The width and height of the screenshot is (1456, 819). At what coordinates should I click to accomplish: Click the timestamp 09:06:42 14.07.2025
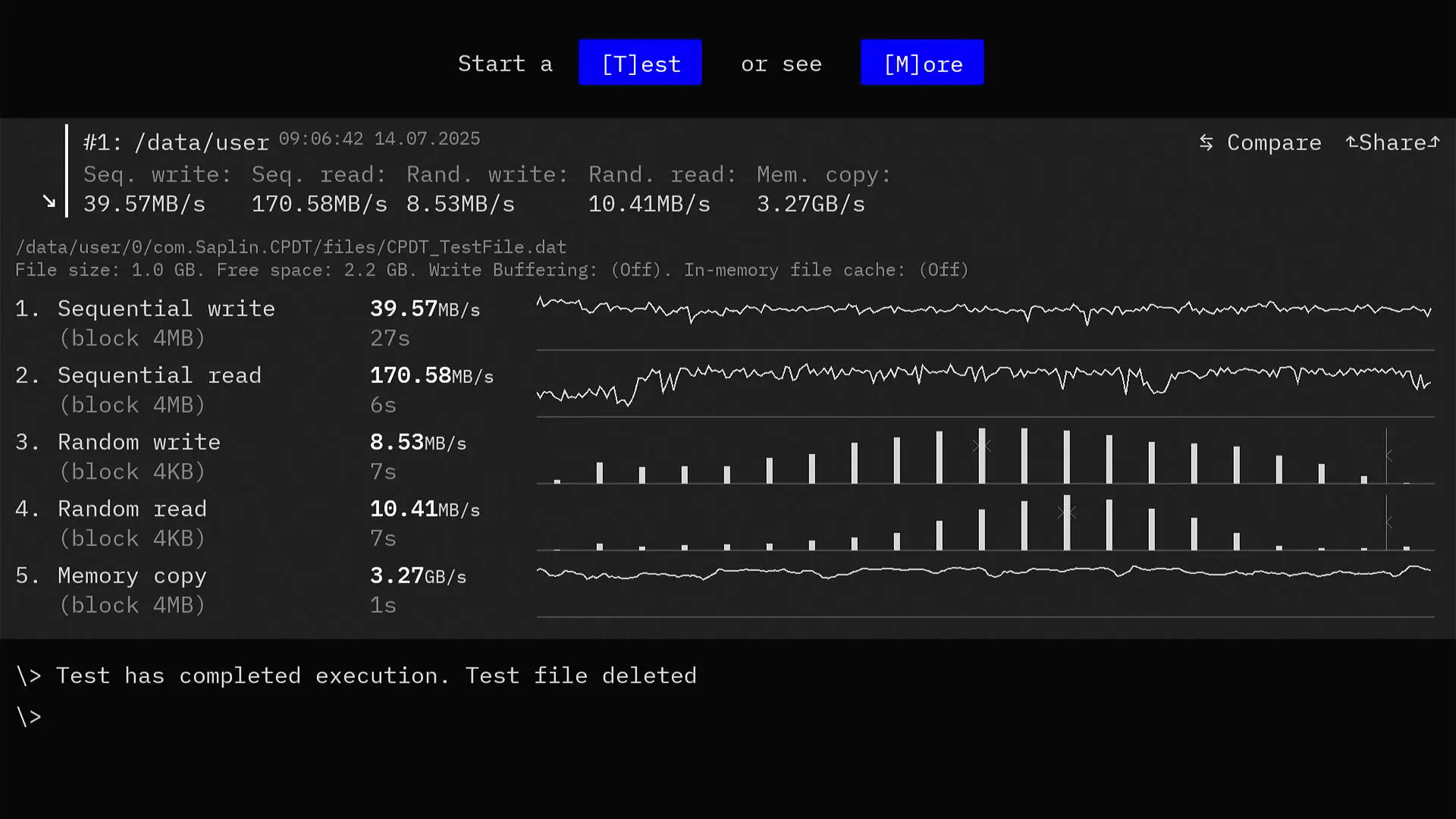[379, 139]
